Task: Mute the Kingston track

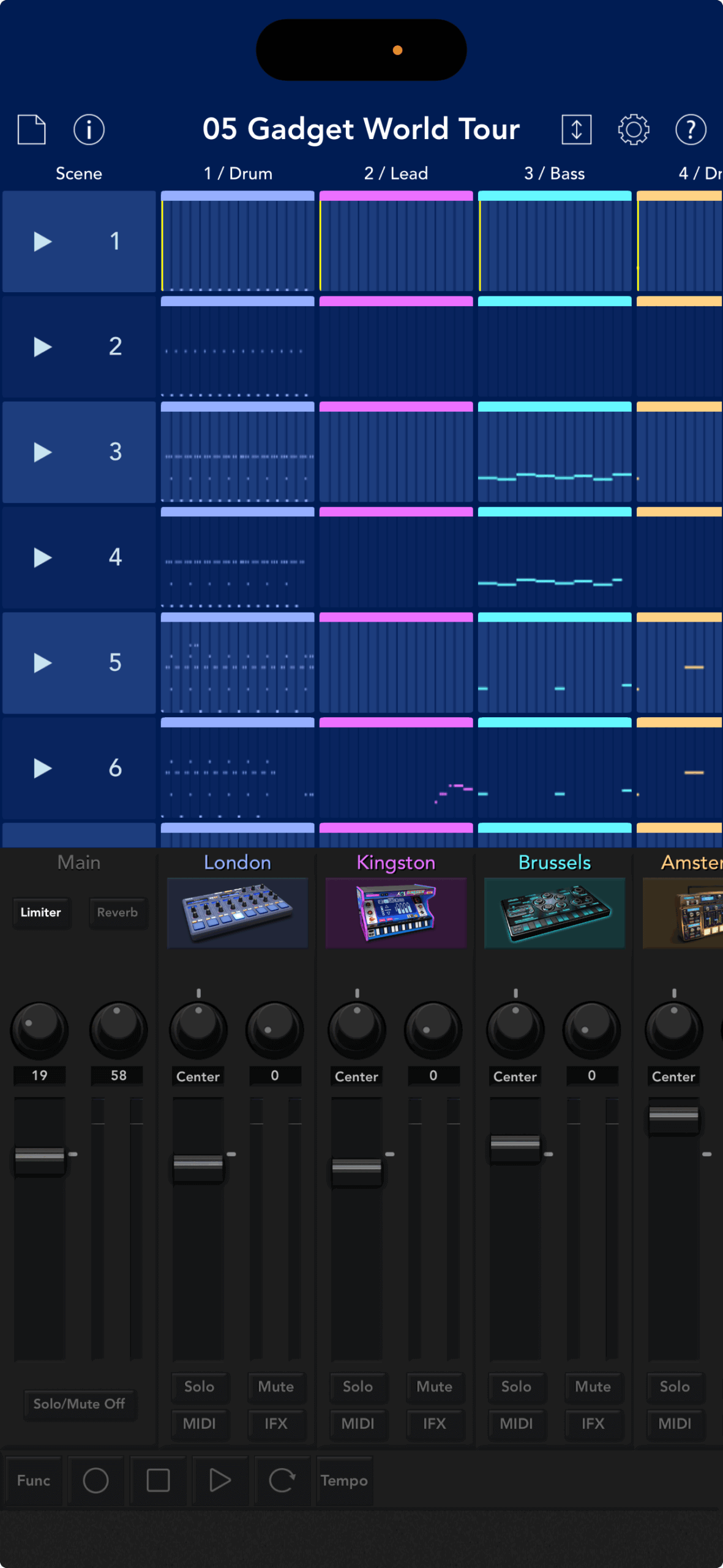Action: 434,1386
